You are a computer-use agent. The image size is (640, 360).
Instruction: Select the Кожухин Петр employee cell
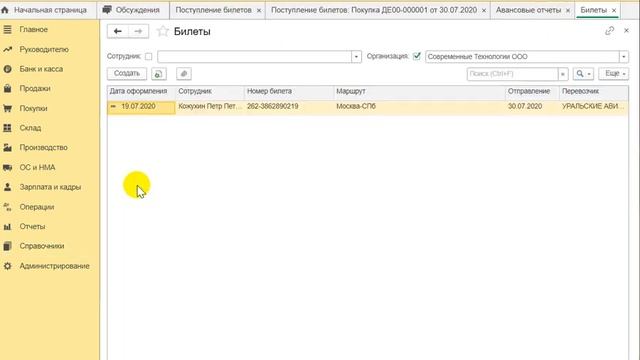pos(210,107)
